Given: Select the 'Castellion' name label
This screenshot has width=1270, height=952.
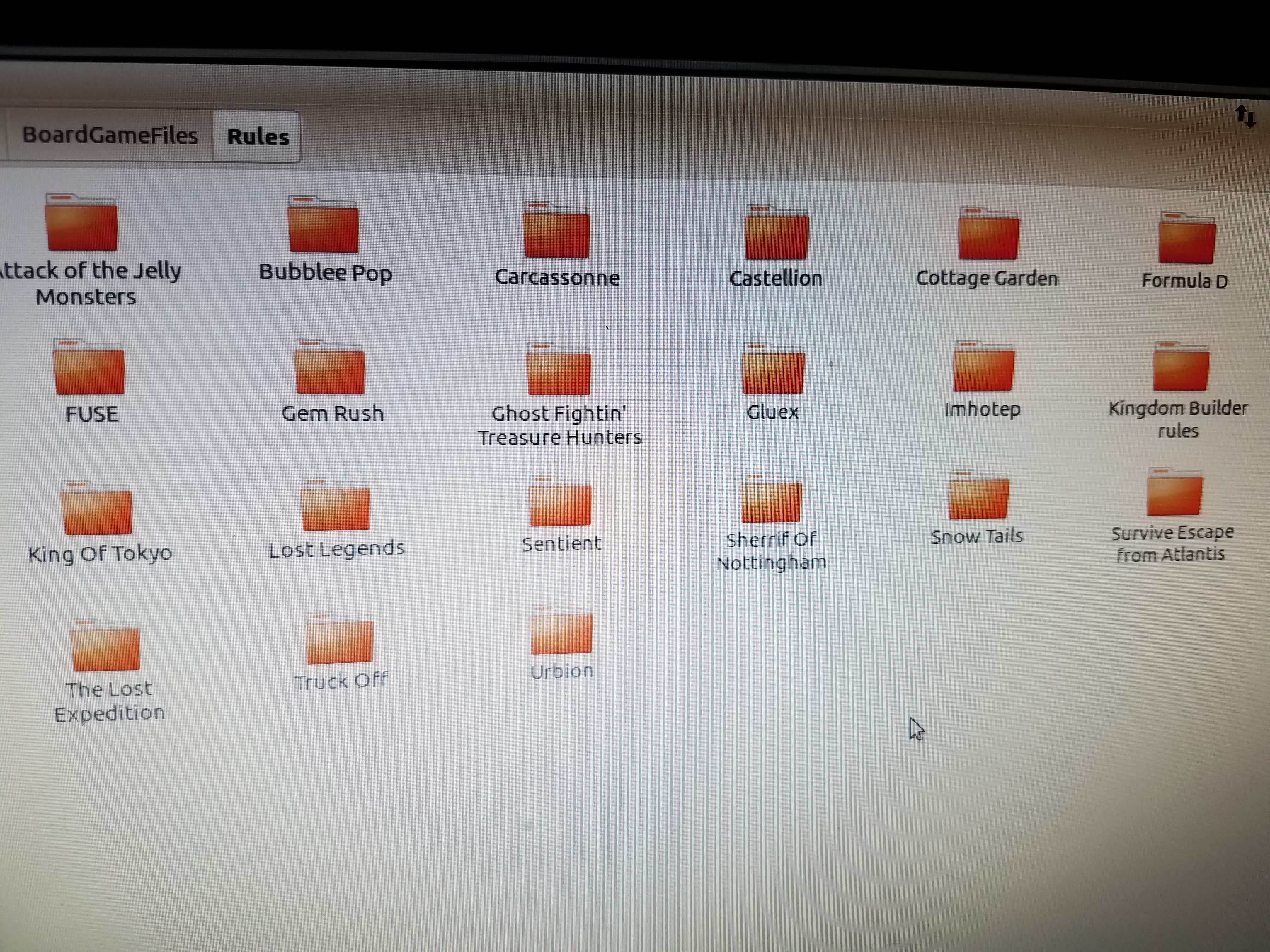Looking at the screenshot, I should (776, 278).
